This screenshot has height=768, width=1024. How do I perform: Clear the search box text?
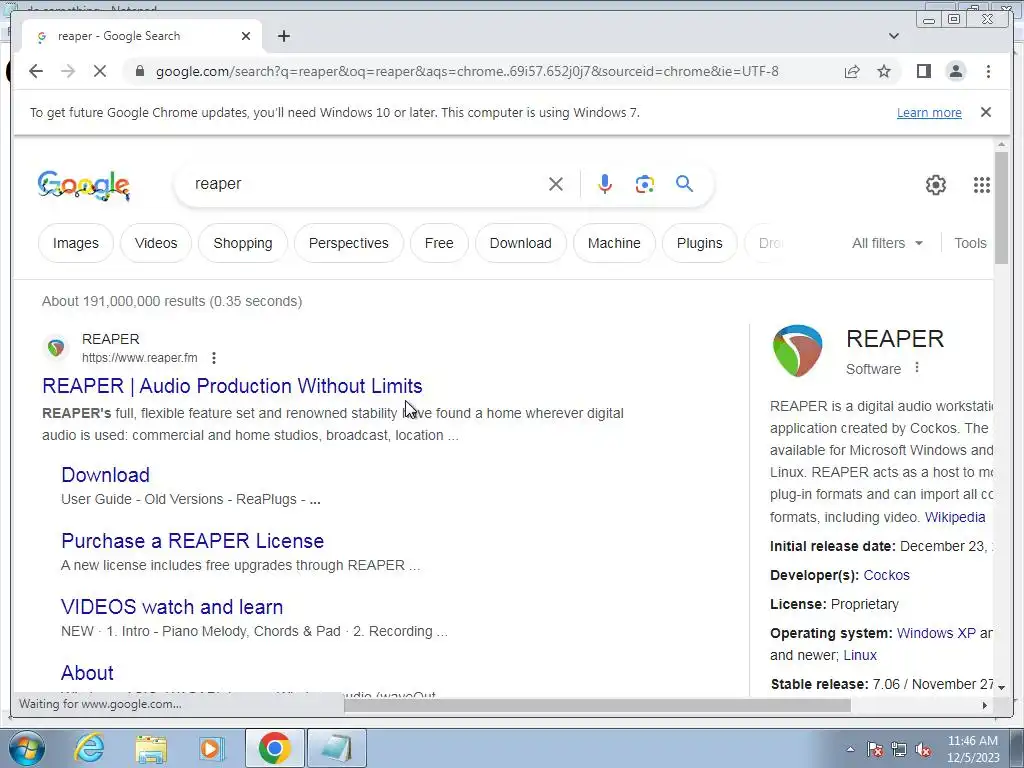tap(556, 184)
